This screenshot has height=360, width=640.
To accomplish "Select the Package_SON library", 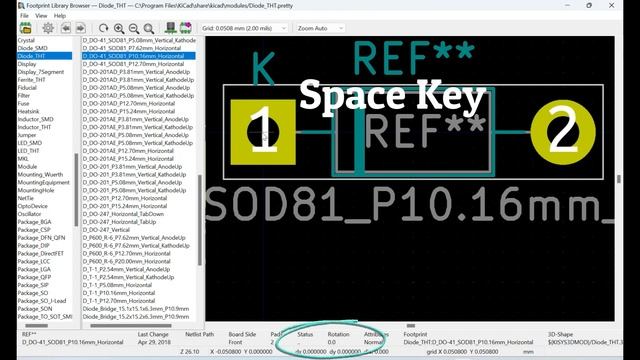I will coord(35,309).
